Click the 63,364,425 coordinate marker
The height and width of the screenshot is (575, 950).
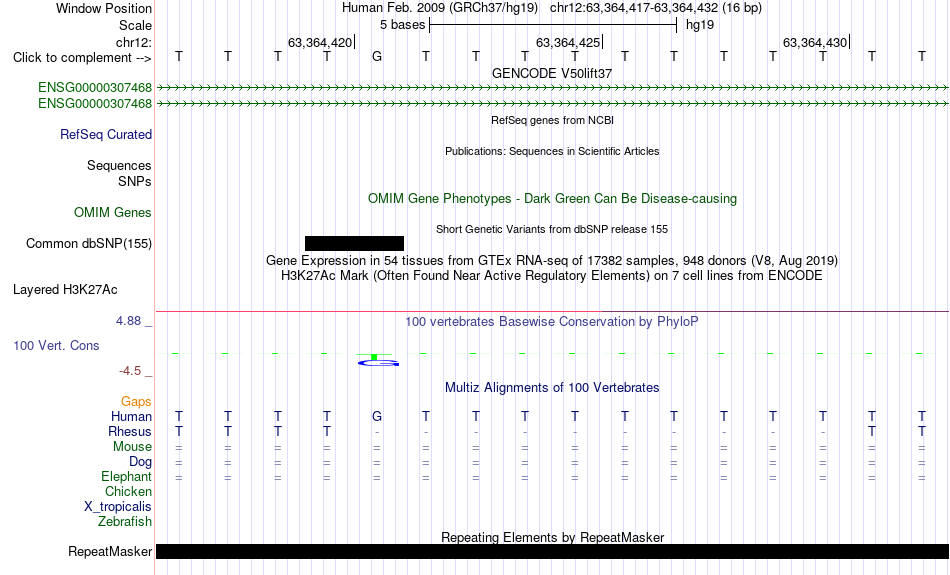pyautogui.click(x=568, y=42)
